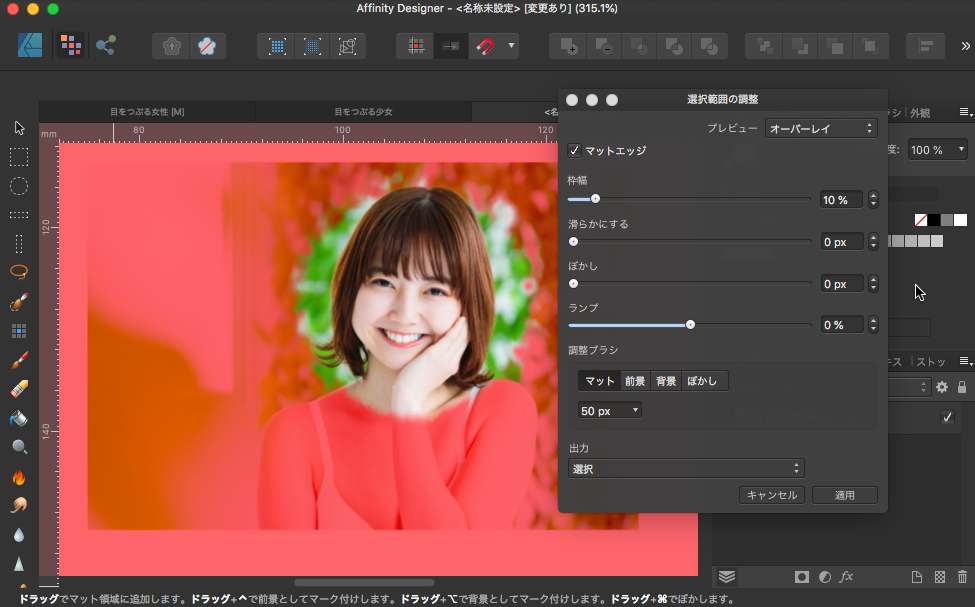Click the ランプ slider handle

(690, 325)
